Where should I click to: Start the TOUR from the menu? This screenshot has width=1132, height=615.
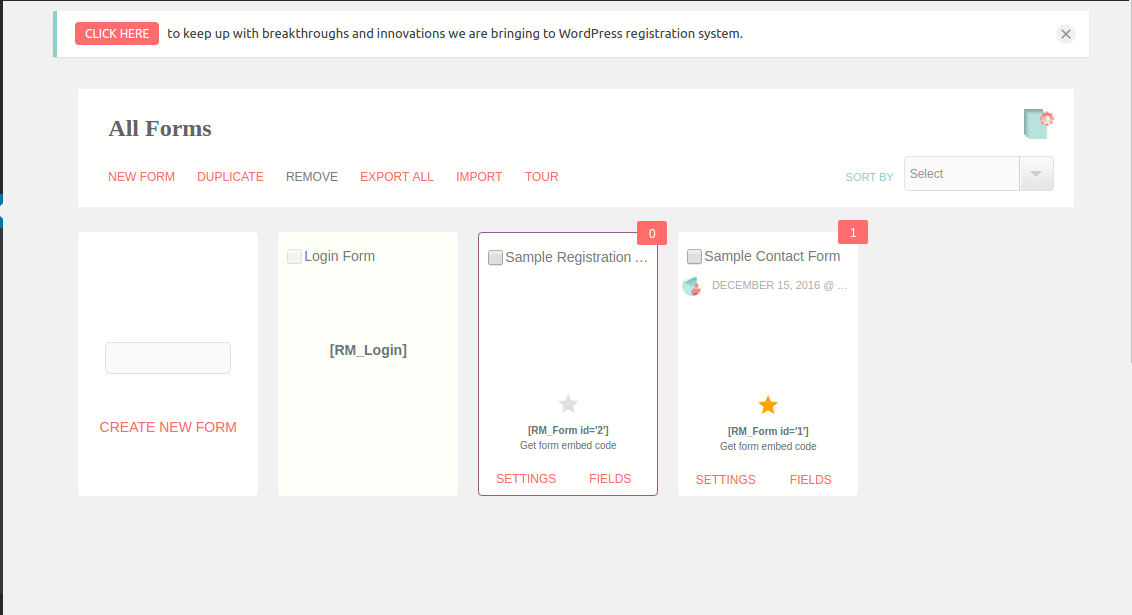tap(541, 176)
